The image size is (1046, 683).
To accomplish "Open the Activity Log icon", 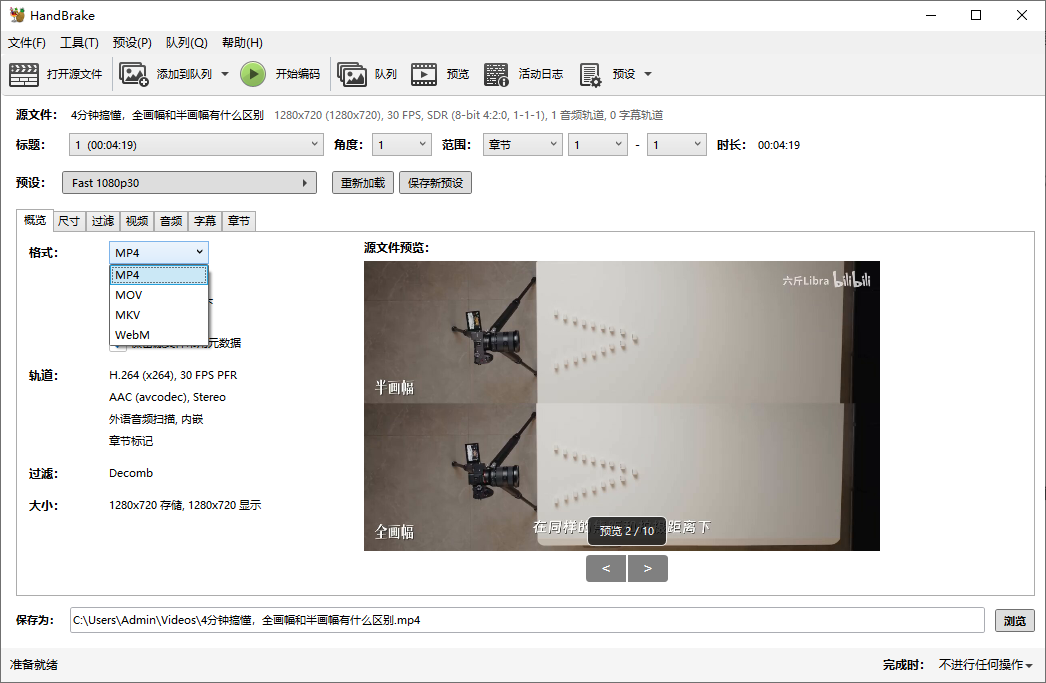I will [496, 74].
